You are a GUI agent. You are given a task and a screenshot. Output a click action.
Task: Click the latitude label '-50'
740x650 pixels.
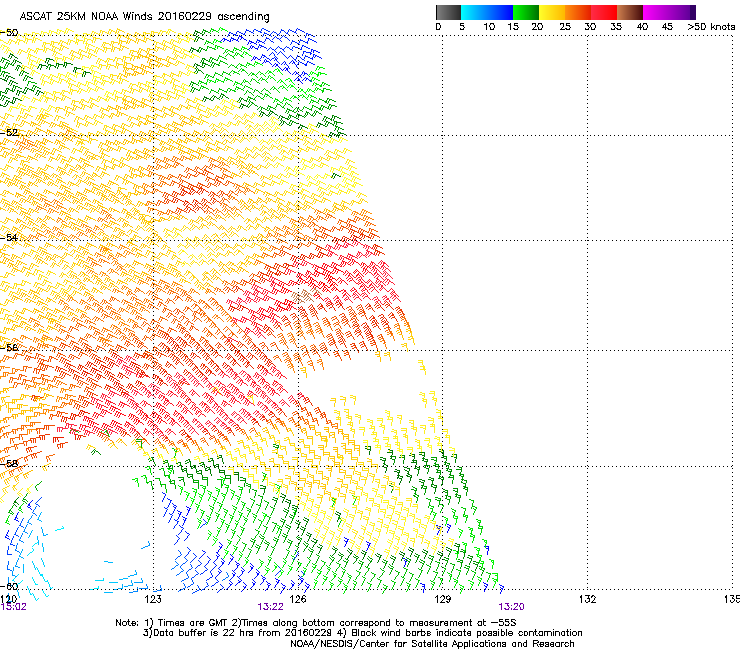(9, 33)
